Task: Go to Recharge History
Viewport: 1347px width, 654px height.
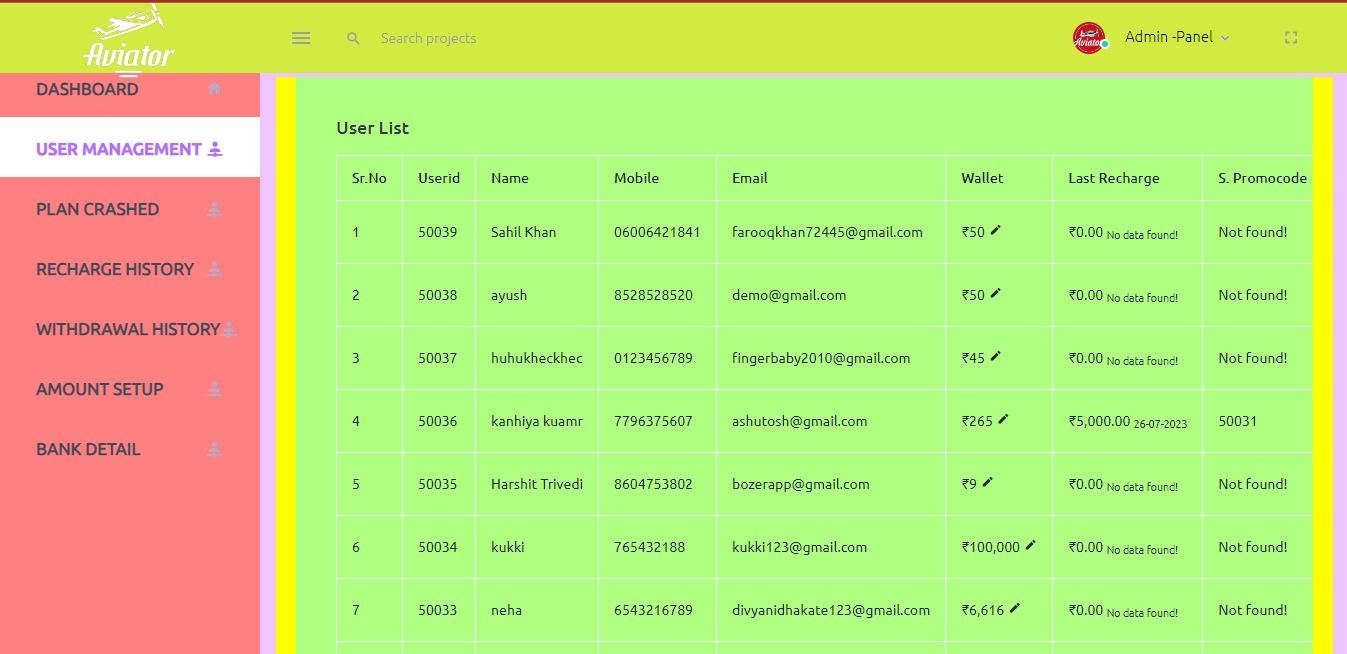Action: pyautogui.click(x=115, y=269)
